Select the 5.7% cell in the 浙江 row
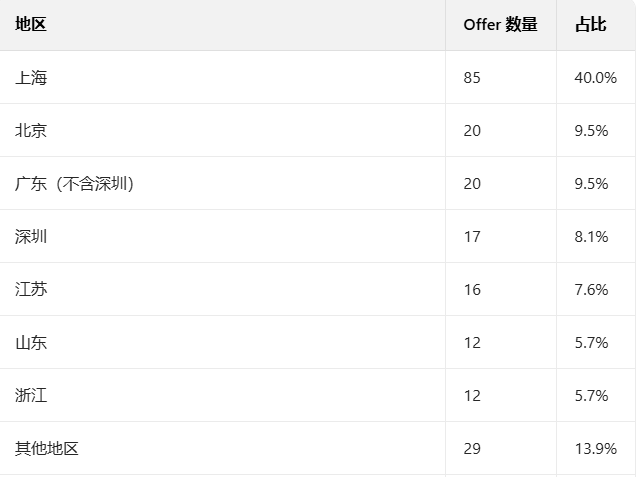 click(x=591, y=396)
